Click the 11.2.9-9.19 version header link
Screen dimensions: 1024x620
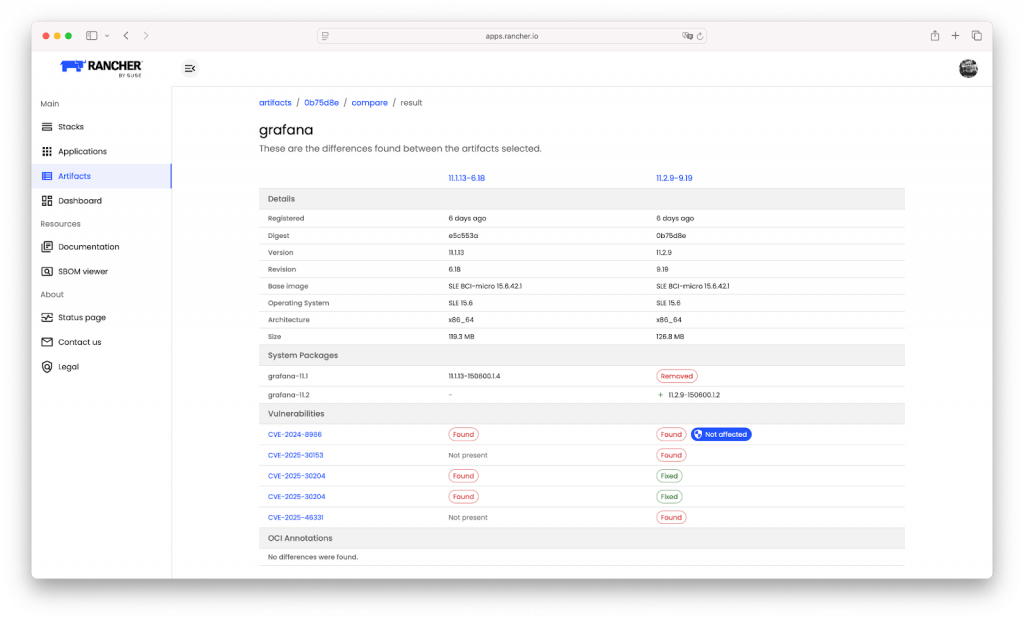(674, 178)
